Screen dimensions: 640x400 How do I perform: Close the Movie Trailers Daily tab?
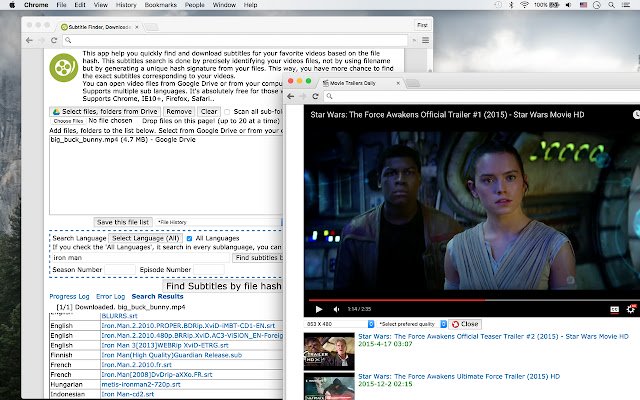click(x=398, y=83)
